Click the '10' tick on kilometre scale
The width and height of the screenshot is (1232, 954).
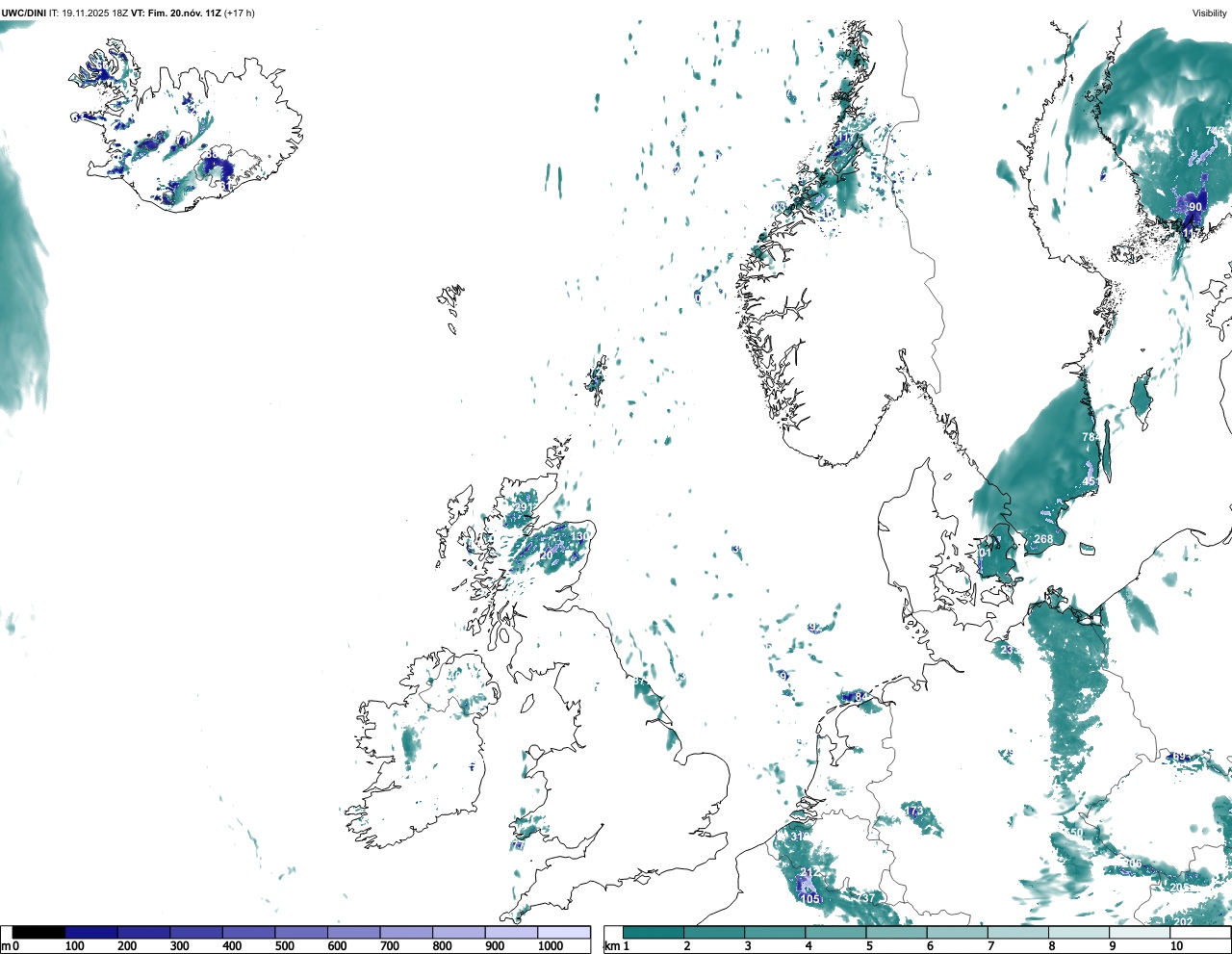click(1176, 946)
